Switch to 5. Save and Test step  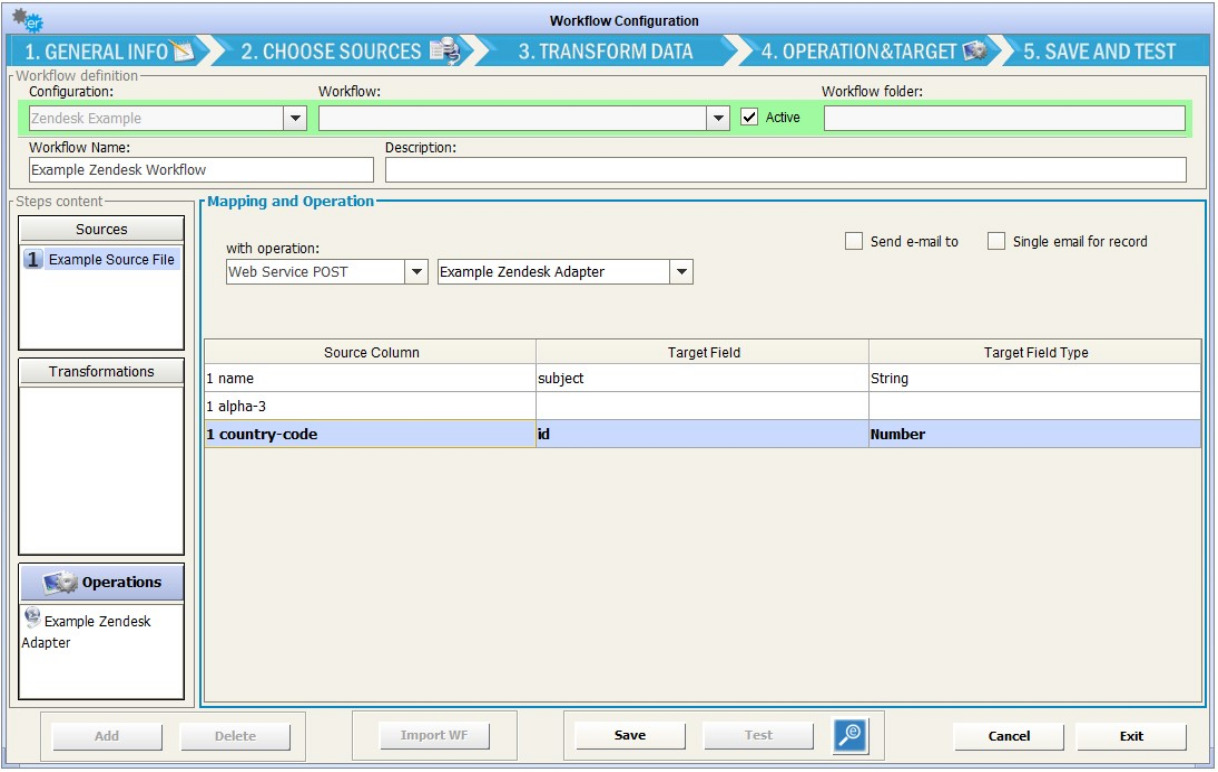(x=1099, y=52)
